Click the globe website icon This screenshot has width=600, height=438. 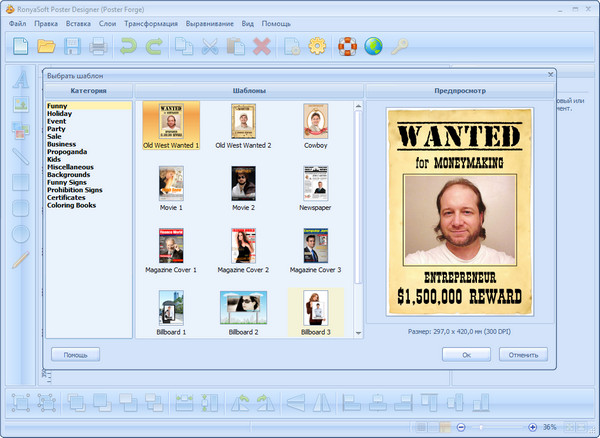(373, 45)
